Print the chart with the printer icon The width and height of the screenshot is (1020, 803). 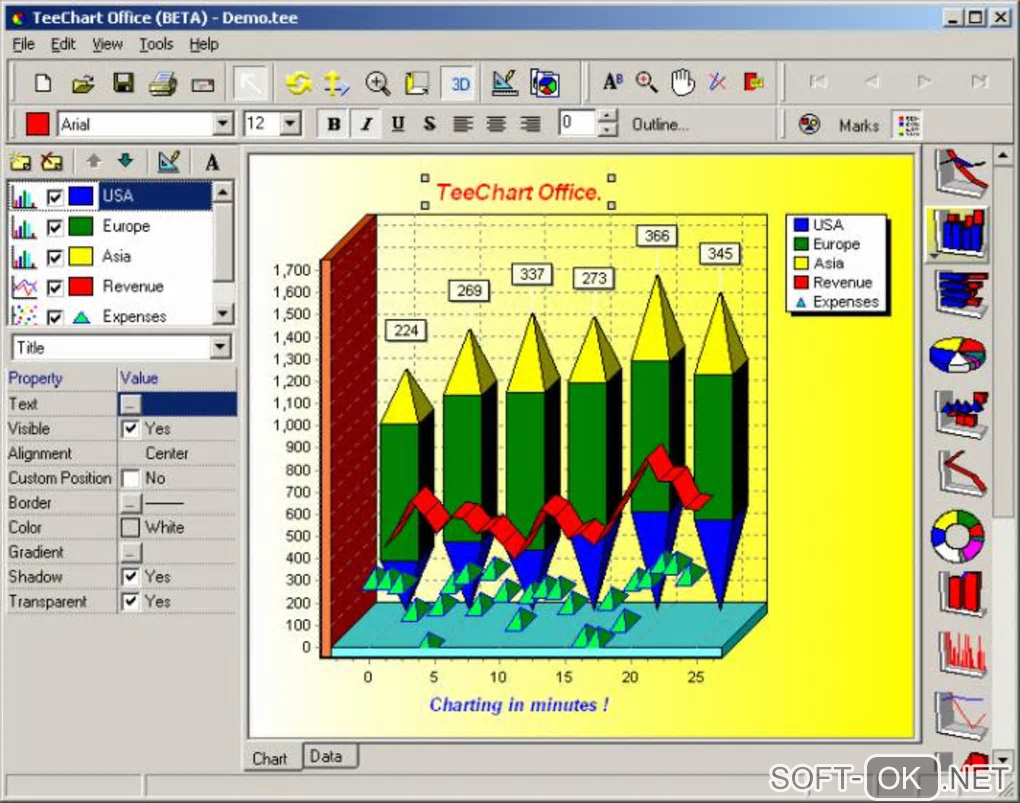(x=163, y=84)
